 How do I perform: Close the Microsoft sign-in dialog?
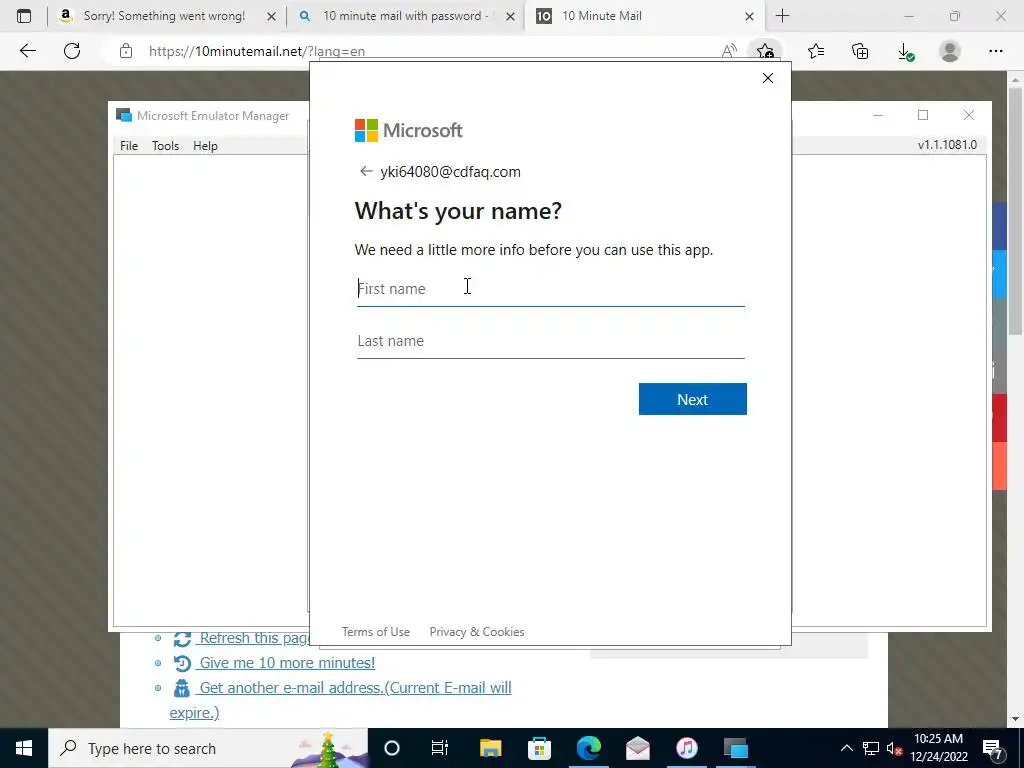click(768, 78)
